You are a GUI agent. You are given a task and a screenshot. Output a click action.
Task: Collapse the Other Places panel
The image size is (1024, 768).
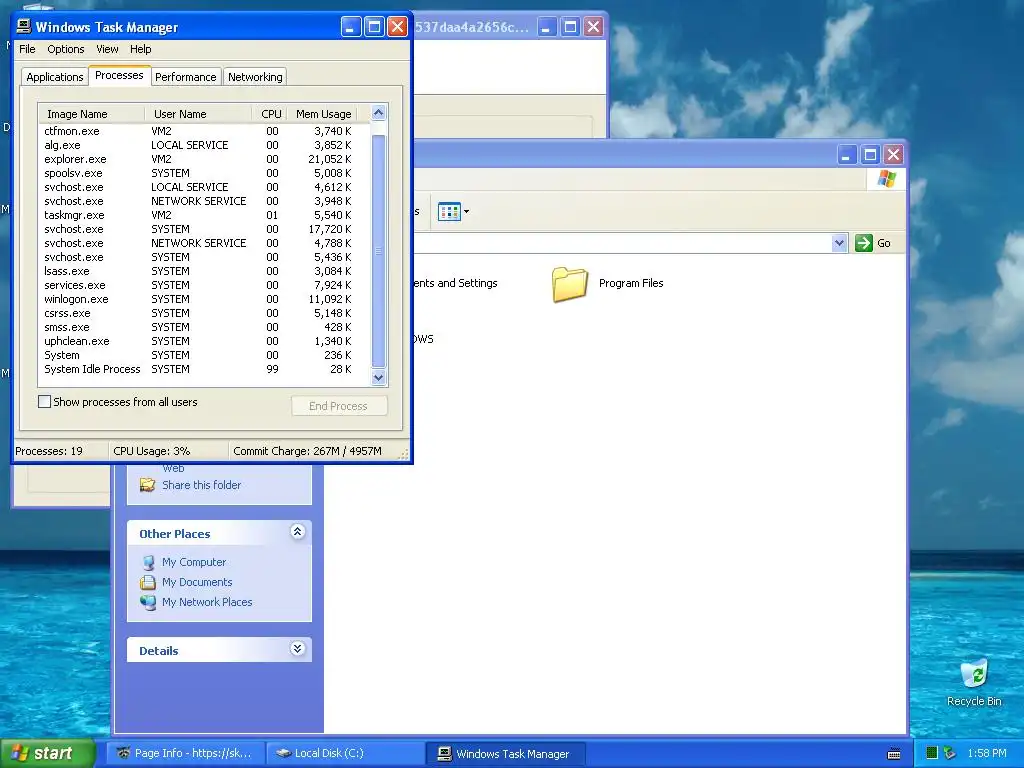(297, 532)
